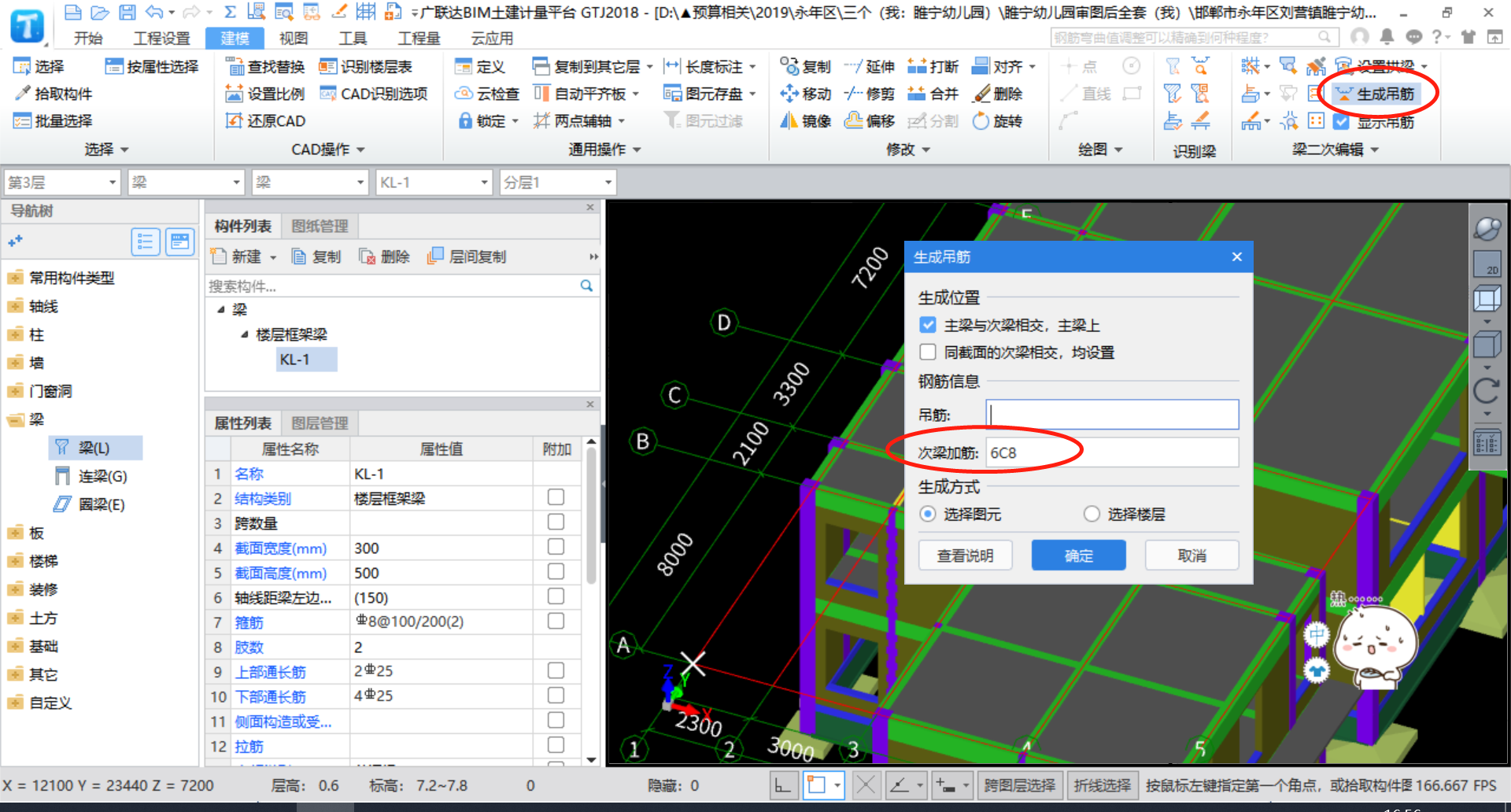Click the 次梁加筋 input field

pyautogui.click(x=1112, y=452)
